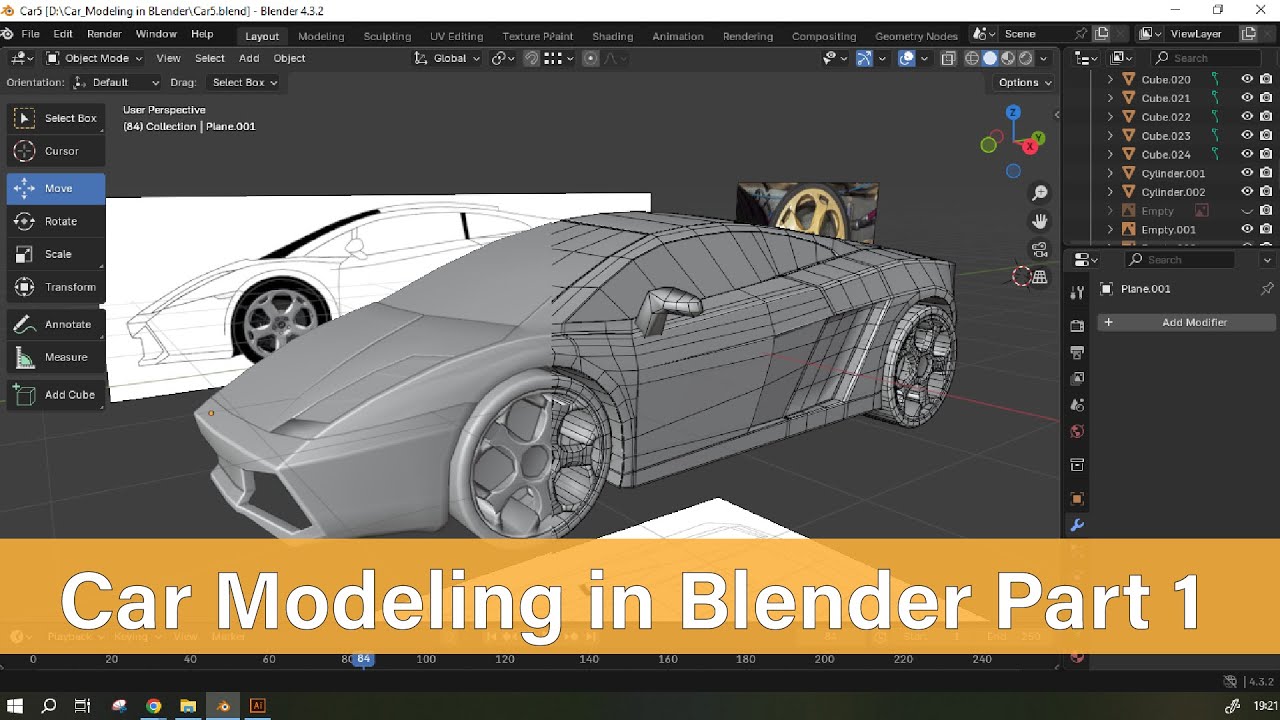Switch to the Modeling workspace tab
Screen dimensions: 1280x720
point(321,36)
